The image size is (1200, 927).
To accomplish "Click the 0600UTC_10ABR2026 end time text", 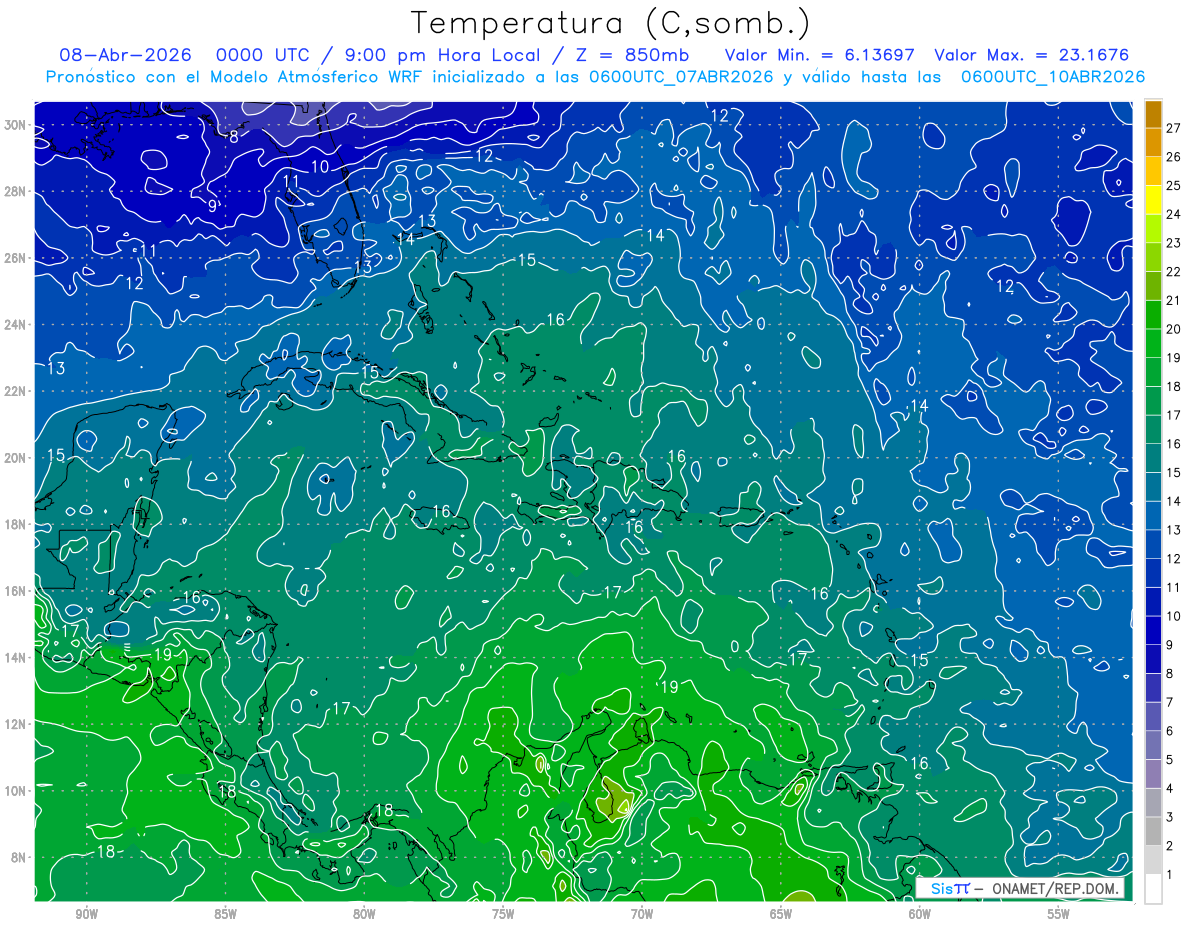I will (1053, 77).
